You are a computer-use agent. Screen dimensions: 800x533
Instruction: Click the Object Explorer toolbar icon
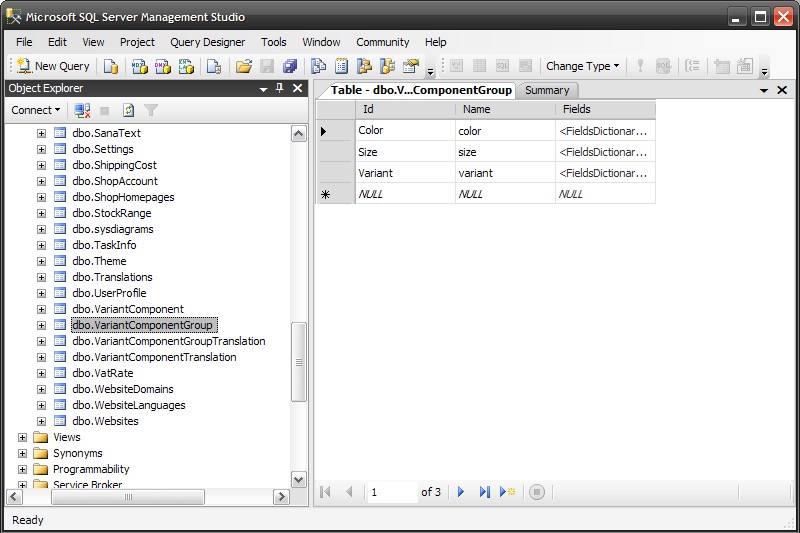tap(364, 66)
